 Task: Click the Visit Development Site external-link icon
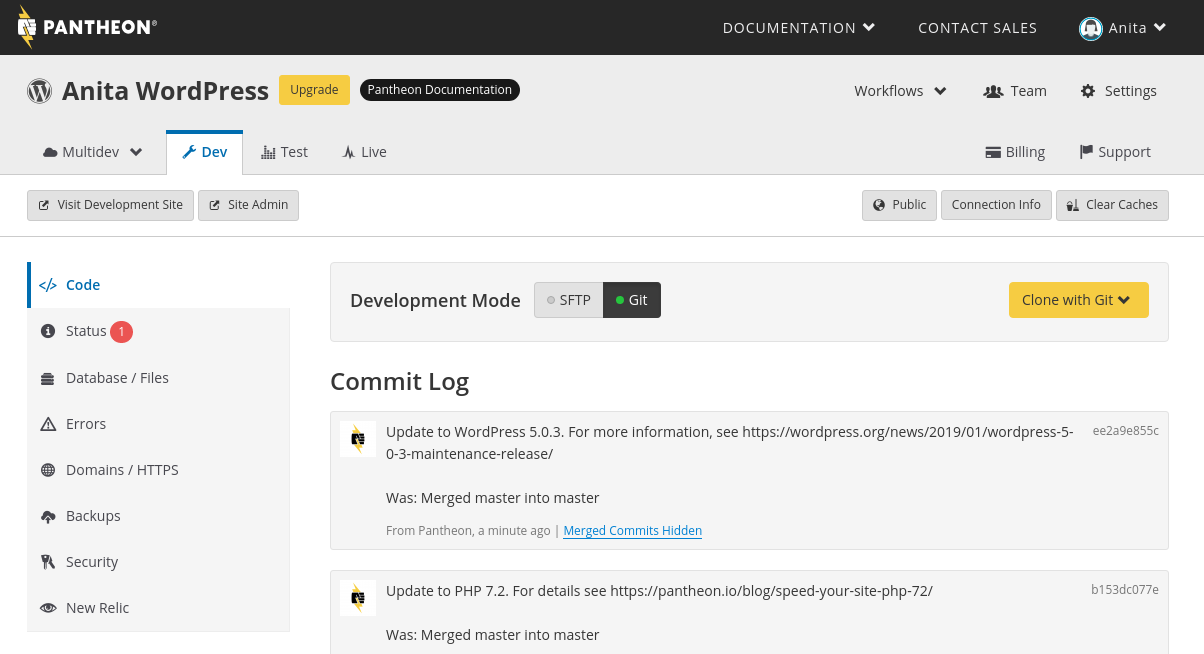coord(44,205)
